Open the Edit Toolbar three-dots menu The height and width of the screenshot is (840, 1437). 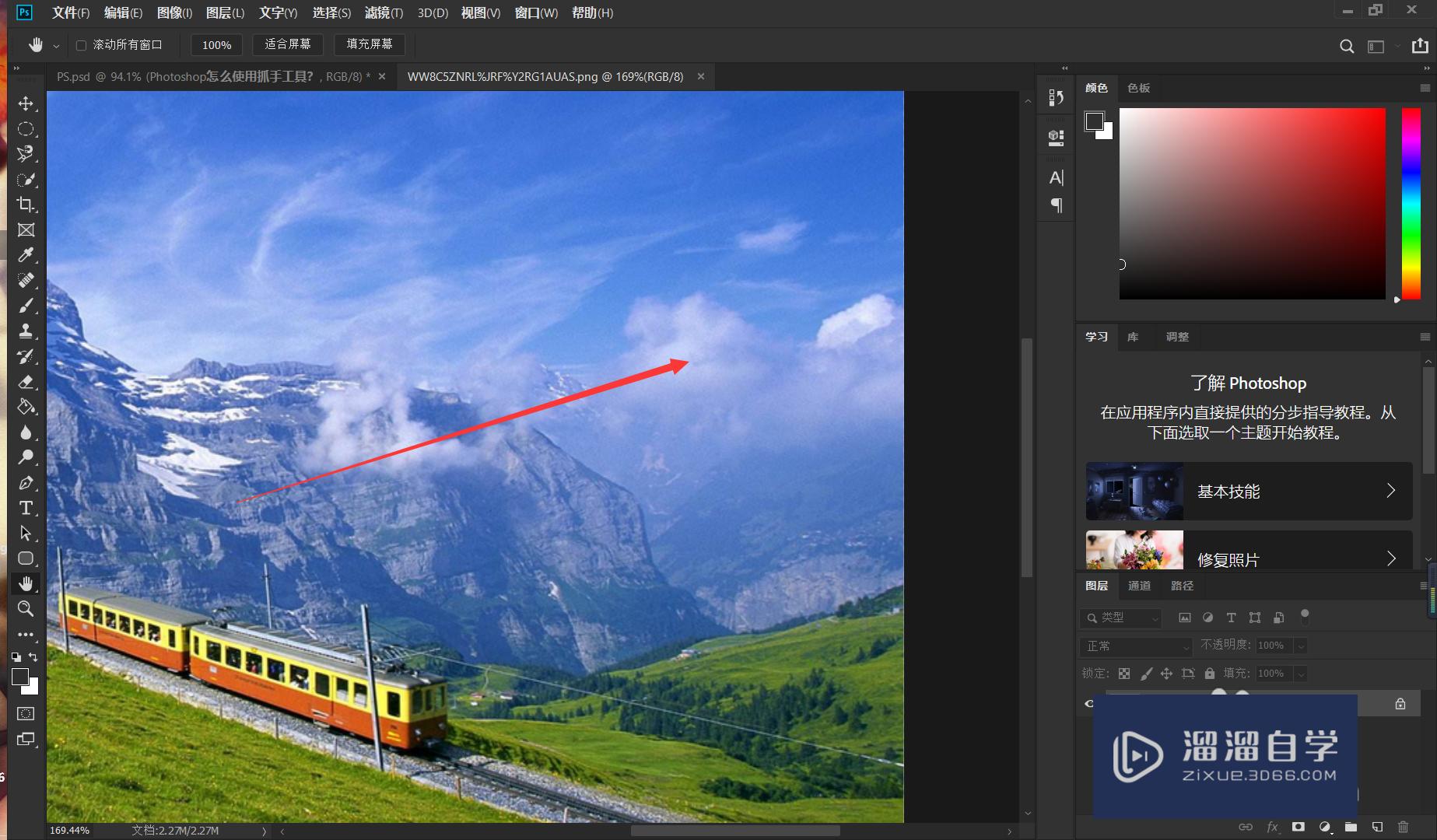click(26, 635)
